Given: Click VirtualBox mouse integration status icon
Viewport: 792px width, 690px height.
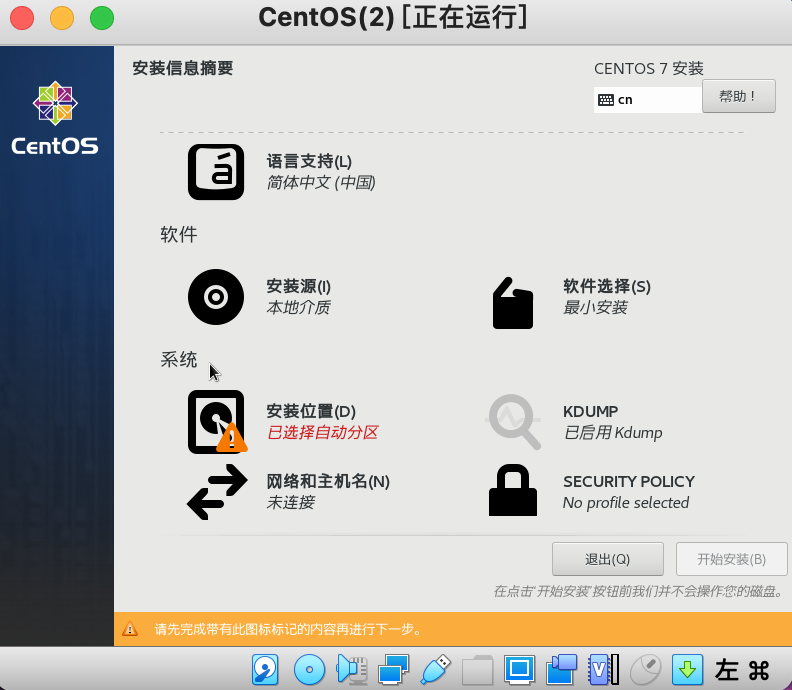Looking at the screenshot, I should point(646,670).
